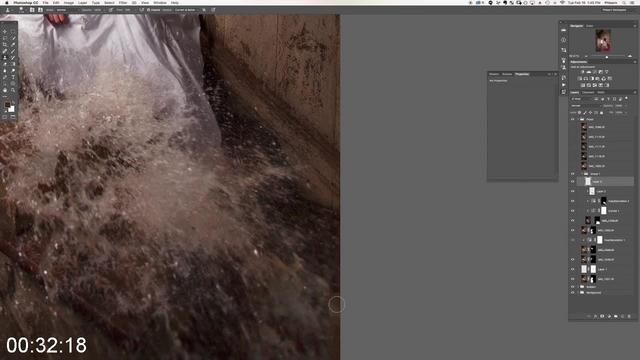Open the Window menu
This screenshot has height=360, width=640.
click(x=160, y=2)
